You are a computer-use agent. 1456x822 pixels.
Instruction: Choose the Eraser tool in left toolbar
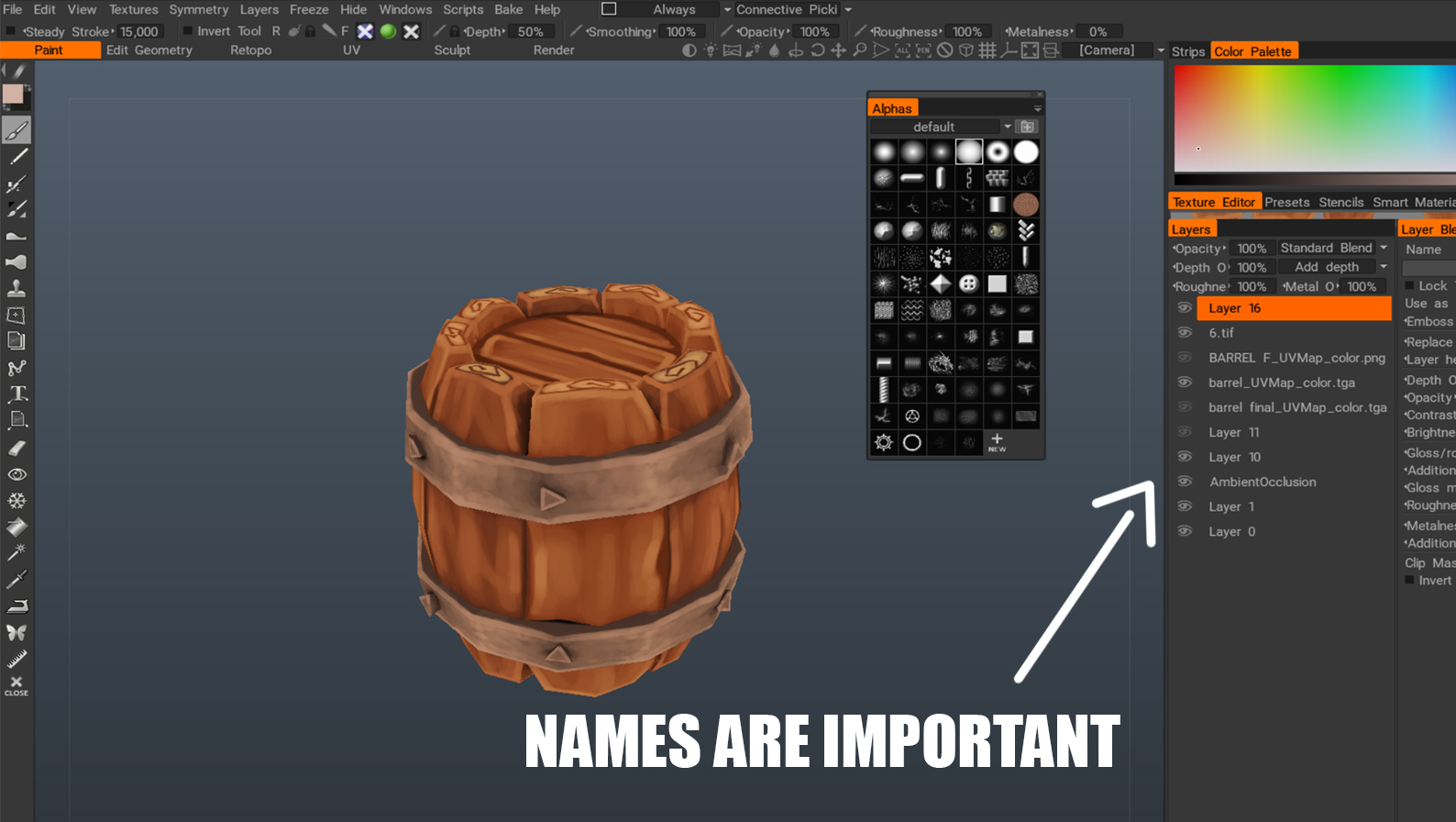(17, 448)
